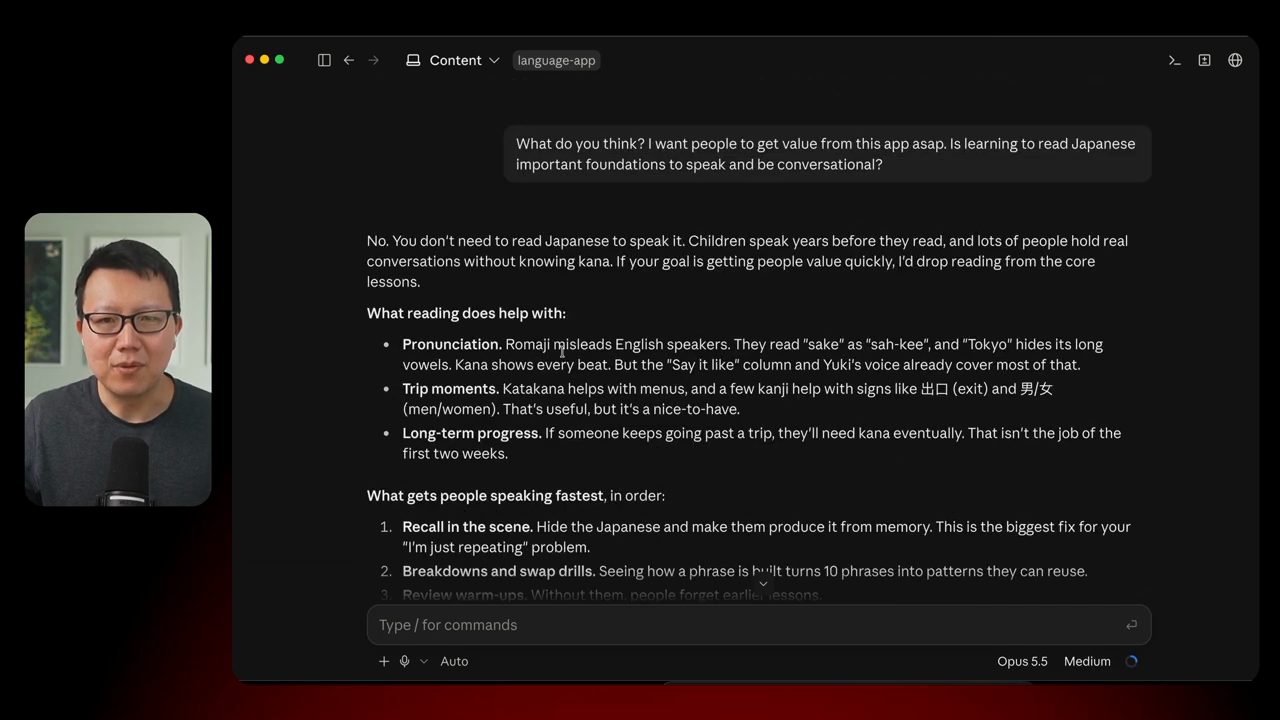Open the globe browser icon
This screenshot has height=720, width=1280.
tap(1236, 60)
